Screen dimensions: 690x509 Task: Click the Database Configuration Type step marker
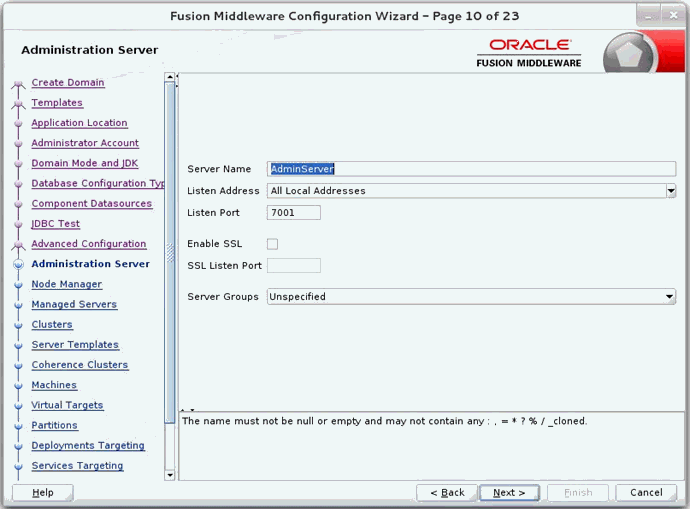click(x=18, y=184)
